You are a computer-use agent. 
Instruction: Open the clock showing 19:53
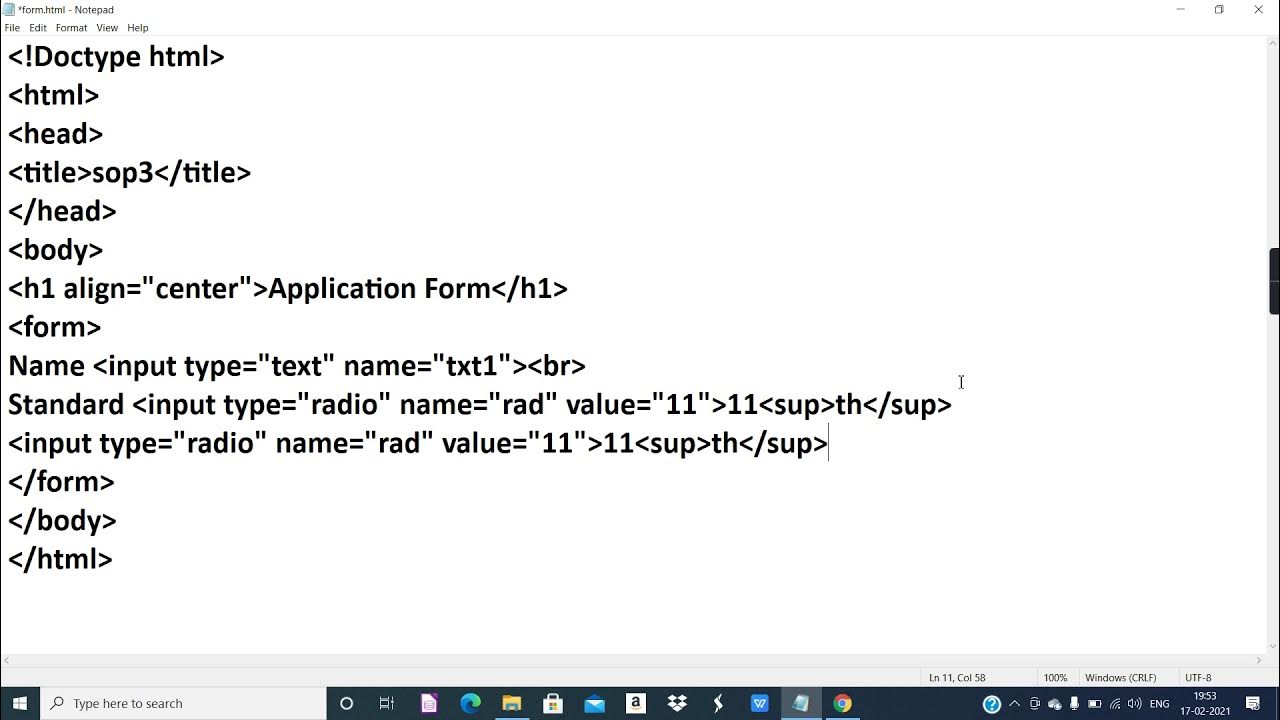tap(1205, 703)
